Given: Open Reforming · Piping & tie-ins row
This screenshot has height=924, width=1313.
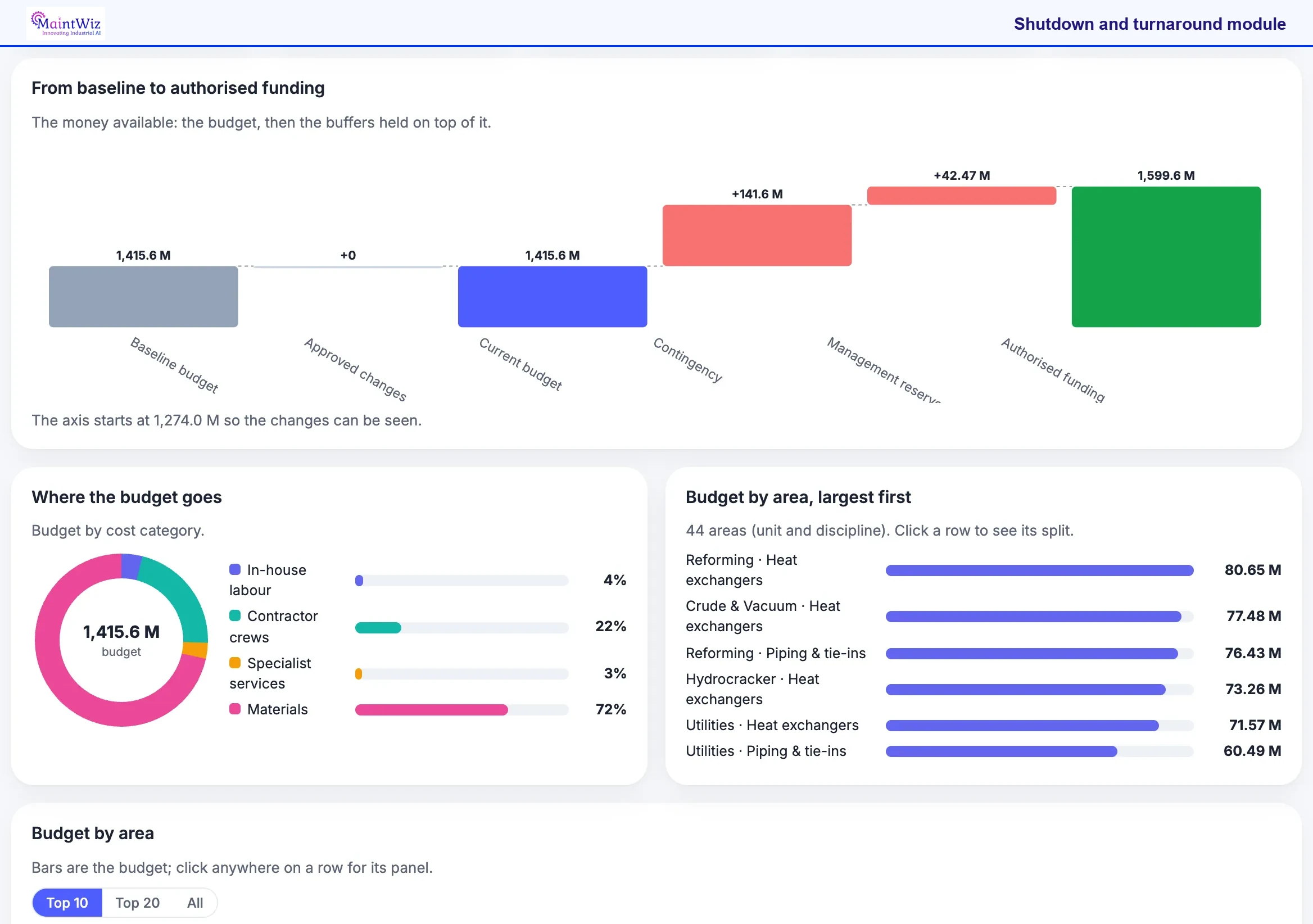Looking at the screenshot, I should tap(983, 654).
